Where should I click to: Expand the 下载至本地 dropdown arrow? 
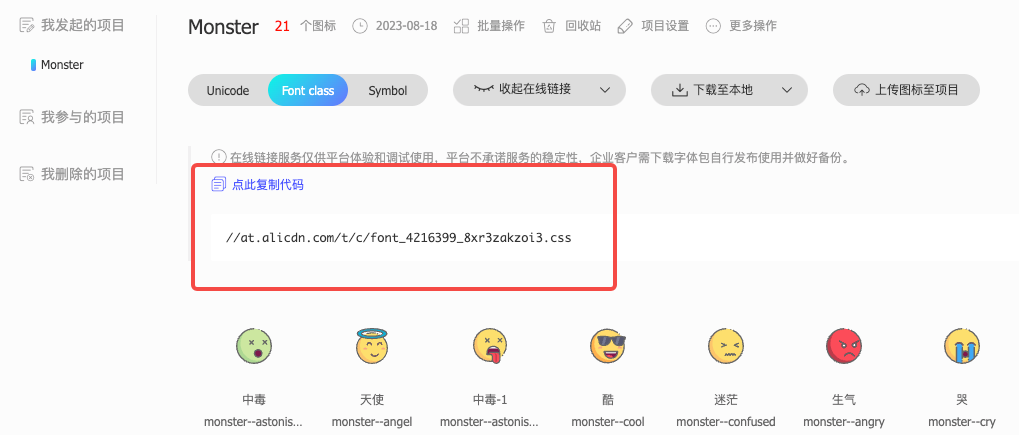point(787,90)
